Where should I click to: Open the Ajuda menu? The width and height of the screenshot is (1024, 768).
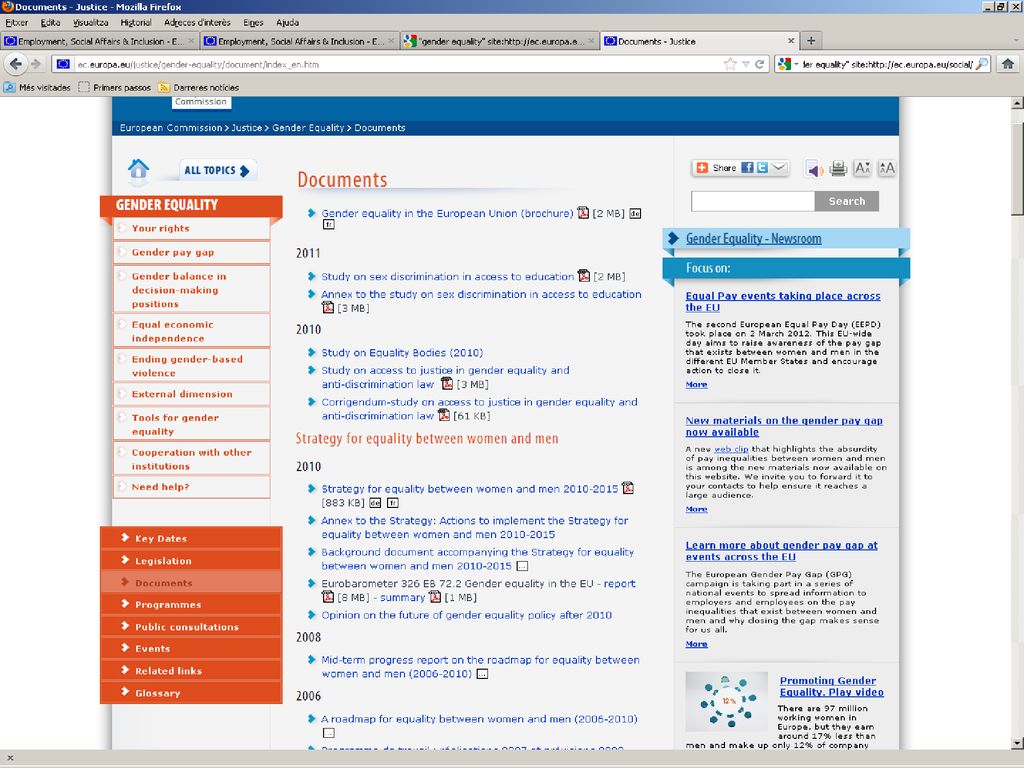click(x=287, y=22)
